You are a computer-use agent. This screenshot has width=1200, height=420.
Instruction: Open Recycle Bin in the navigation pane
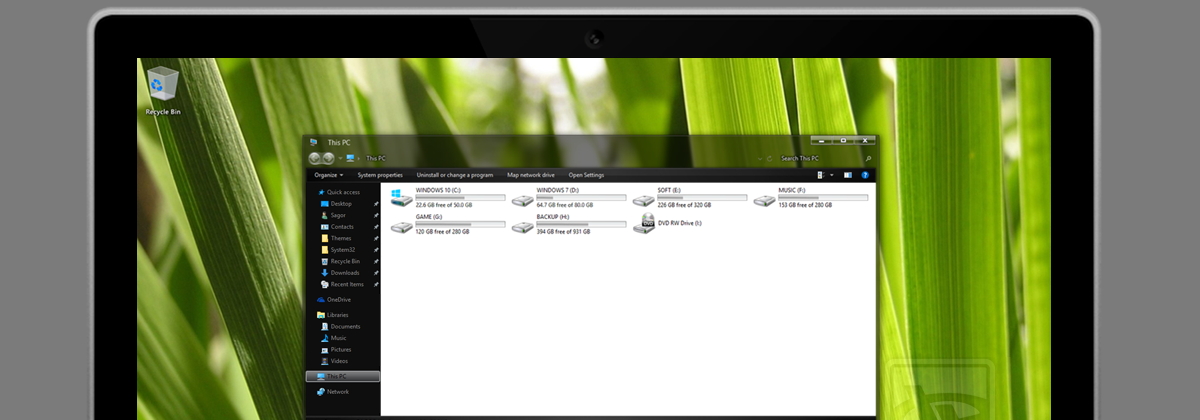(340, 261)
